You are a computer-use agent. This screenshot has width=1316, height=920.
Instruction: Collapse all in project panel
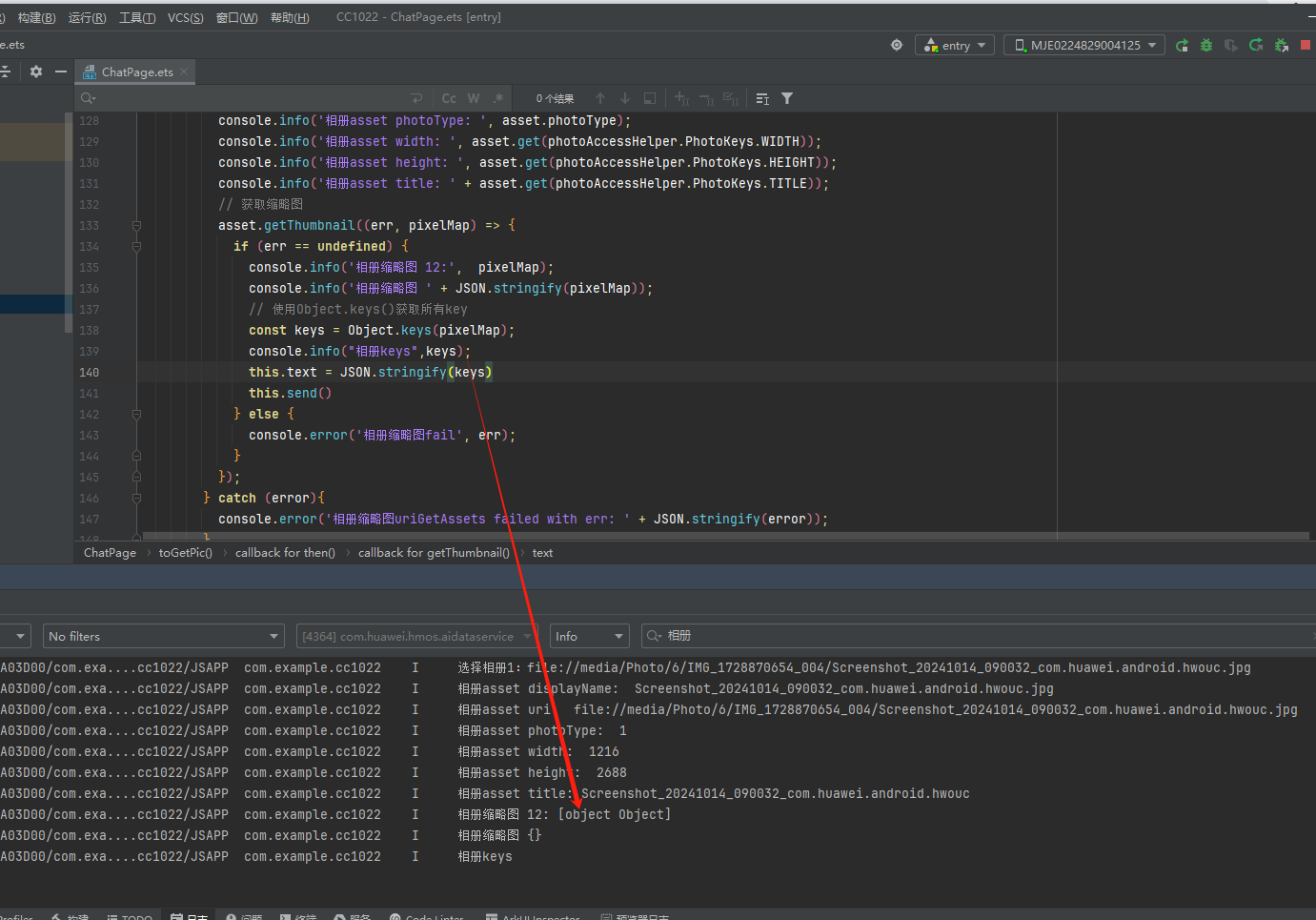5,72
